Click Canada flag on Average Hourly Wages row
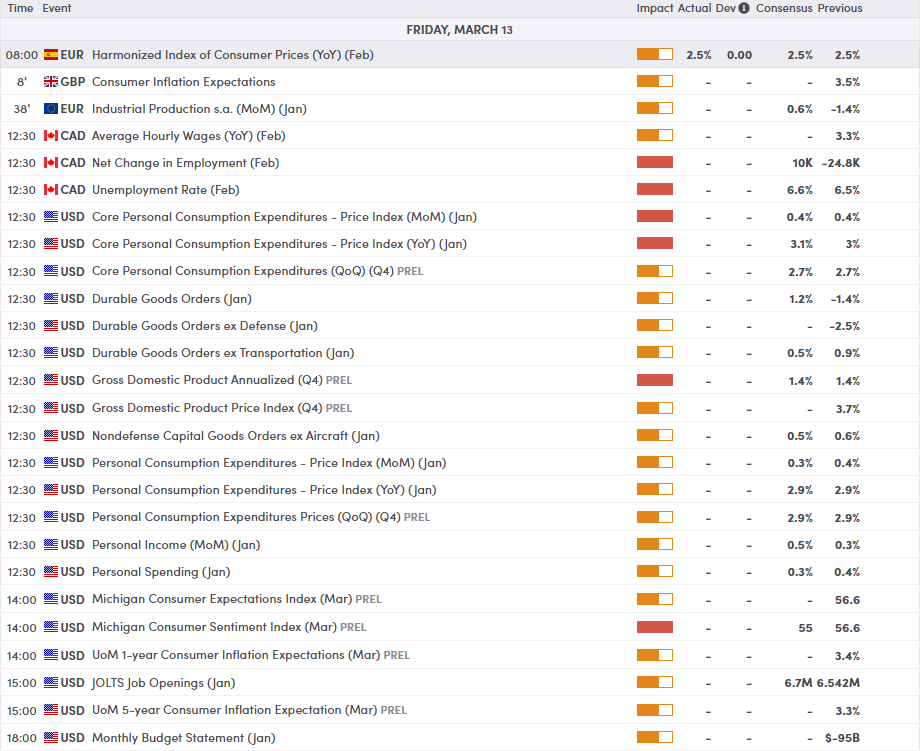 click(51, 136)
